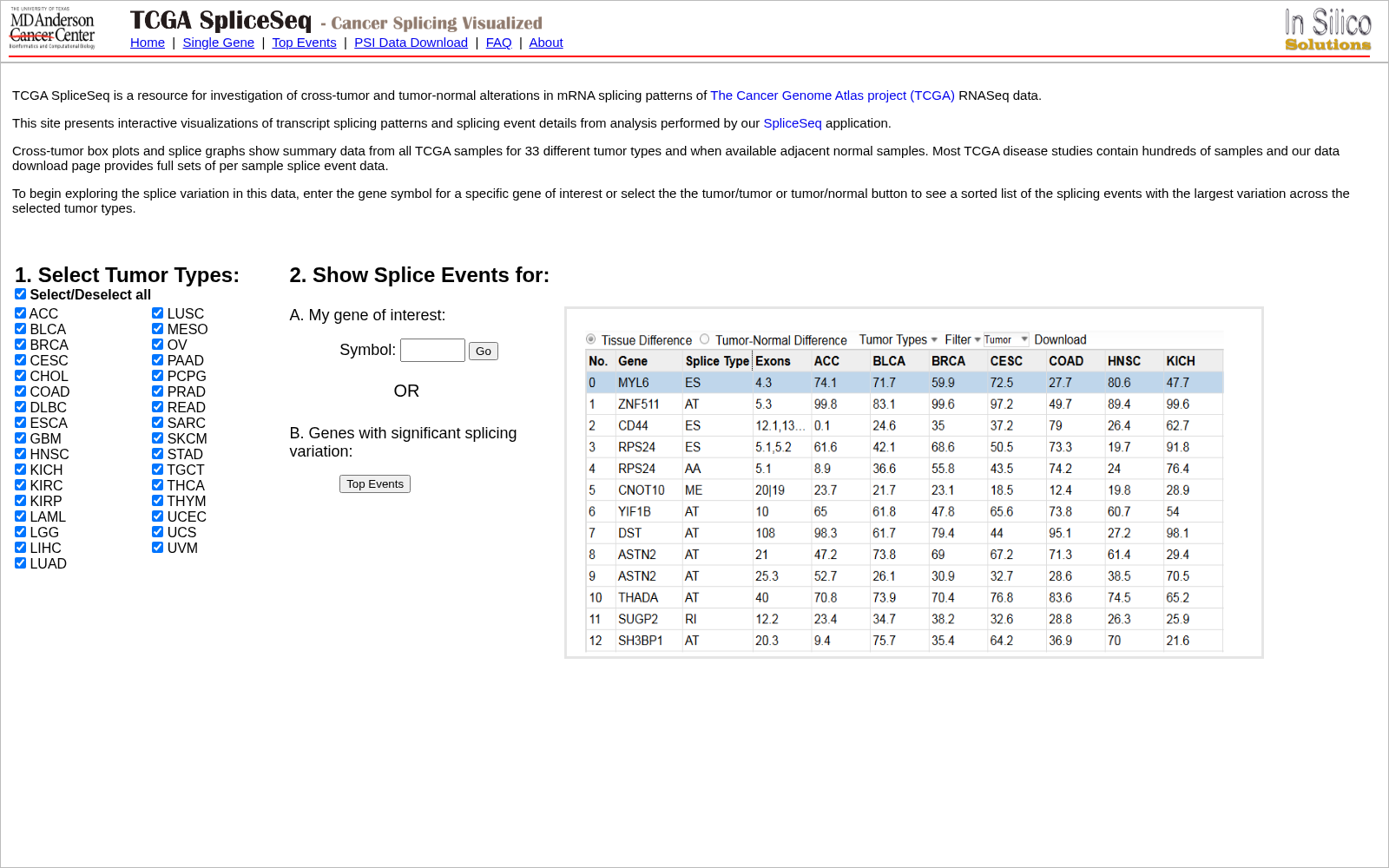Open the Single Gene navigation link
This screenshot has width=1389, height=868.
(x=219, y=43)
